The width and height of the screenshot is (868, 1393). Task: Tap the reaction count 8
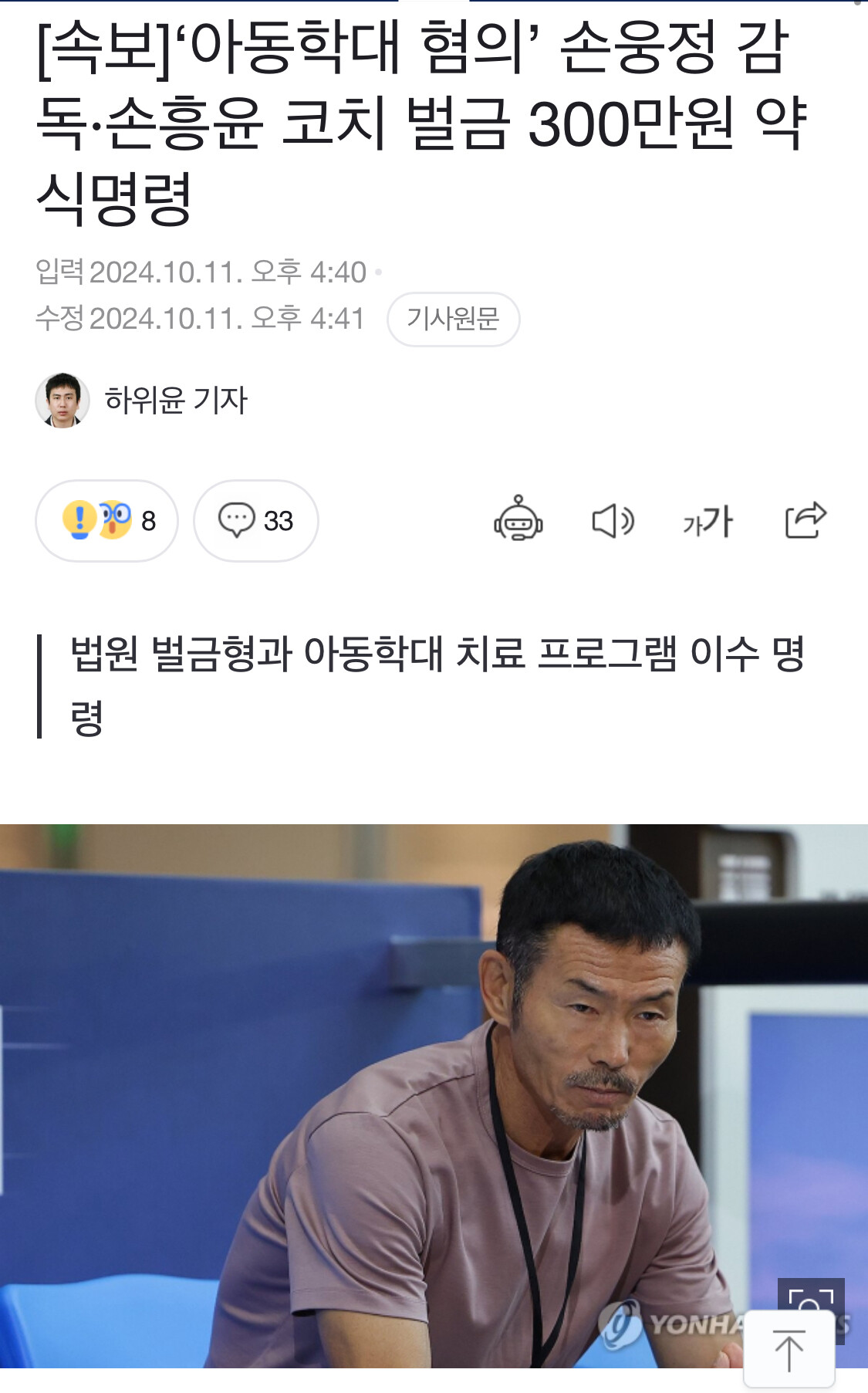pyautogui.click(x=149, y=521)
